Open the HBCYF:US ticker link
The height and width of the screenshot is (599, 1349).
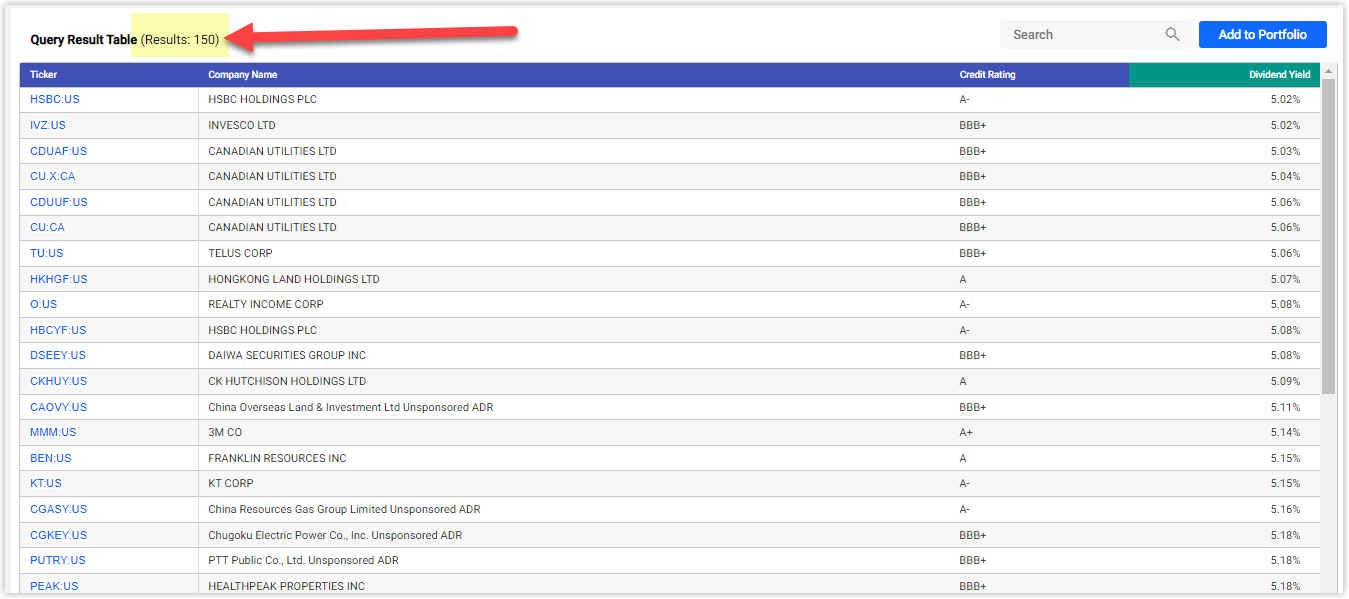tap(58, 330)
